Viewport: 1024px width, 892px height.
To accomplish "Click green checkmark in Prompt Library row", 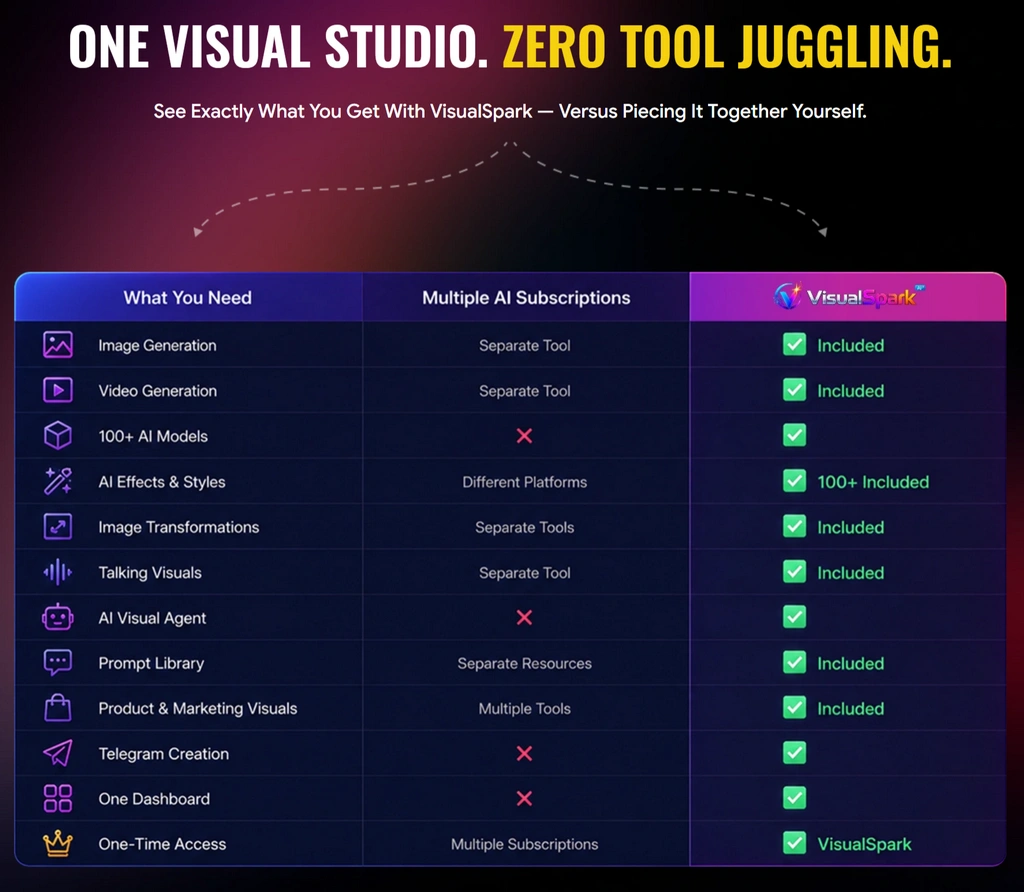I will (794, 662).
